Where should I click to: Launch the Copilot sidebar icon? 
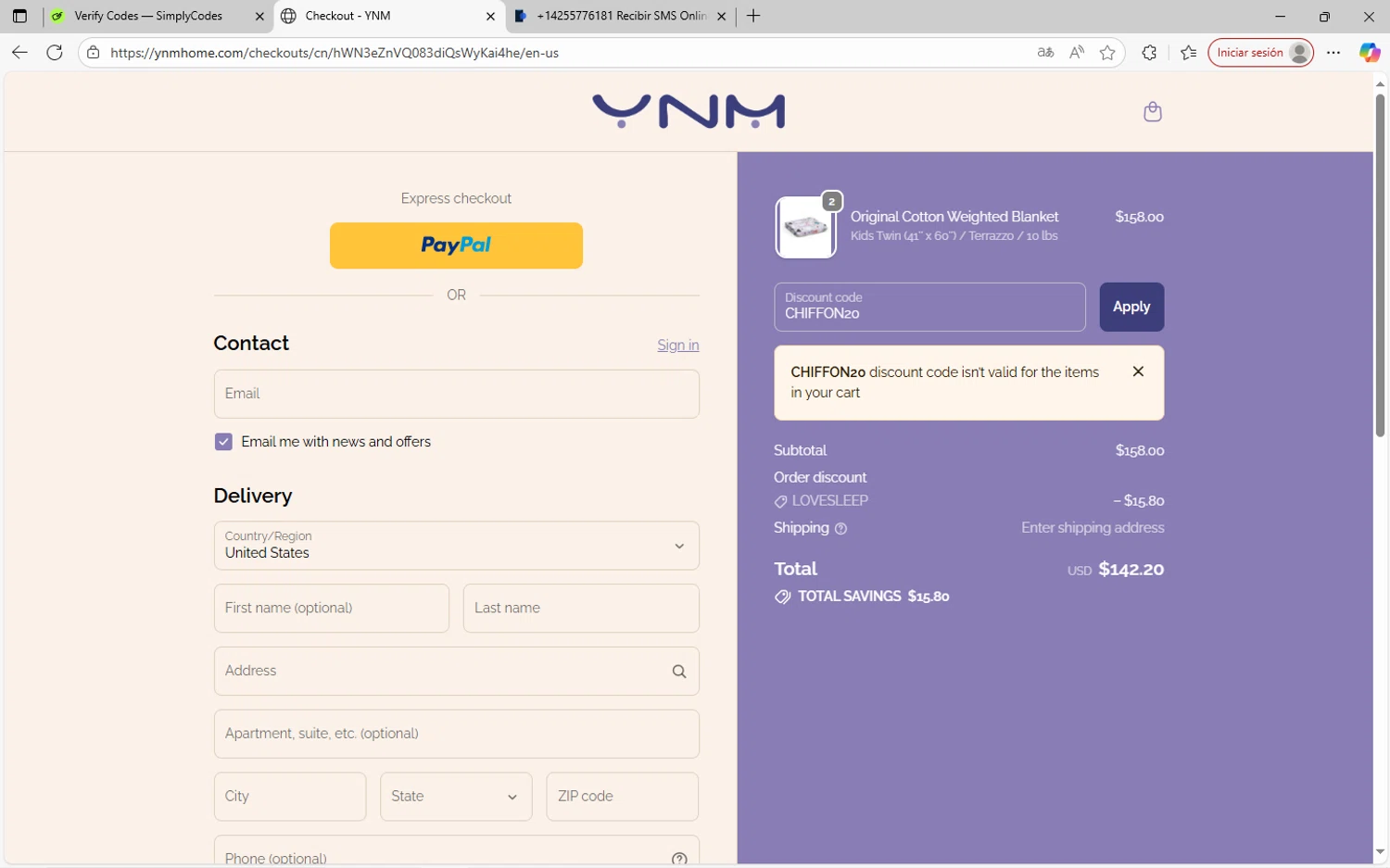click(1369, 53)
